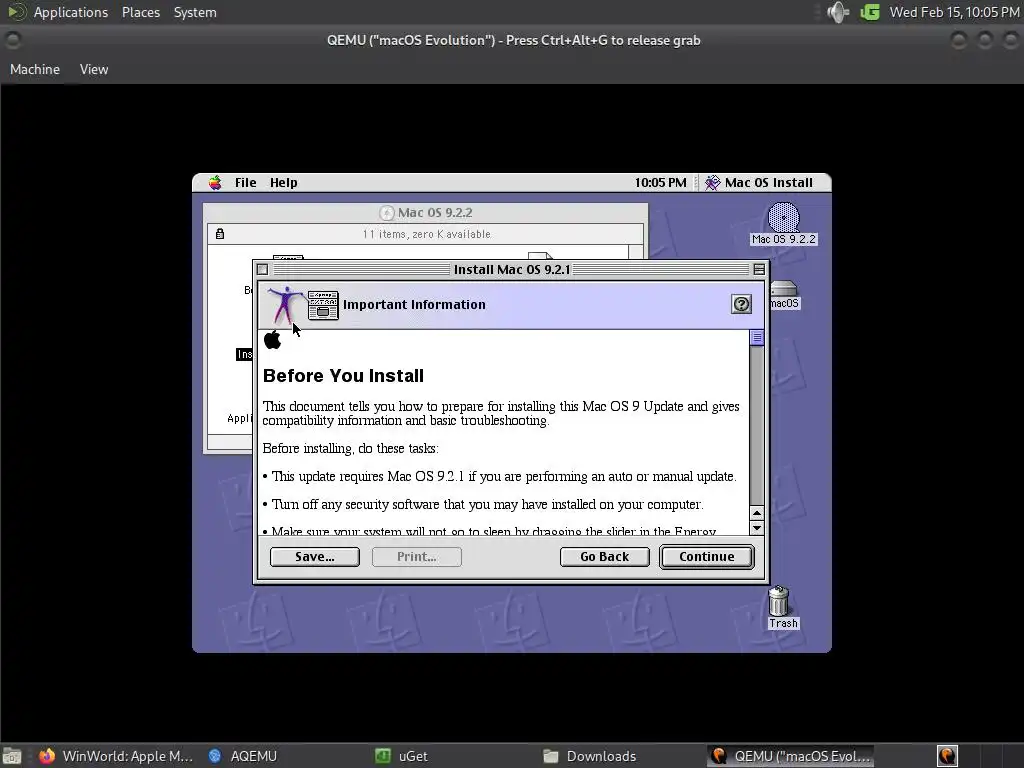
Task: Open the Mac OS Install application menu
Action: coord(760,183)
